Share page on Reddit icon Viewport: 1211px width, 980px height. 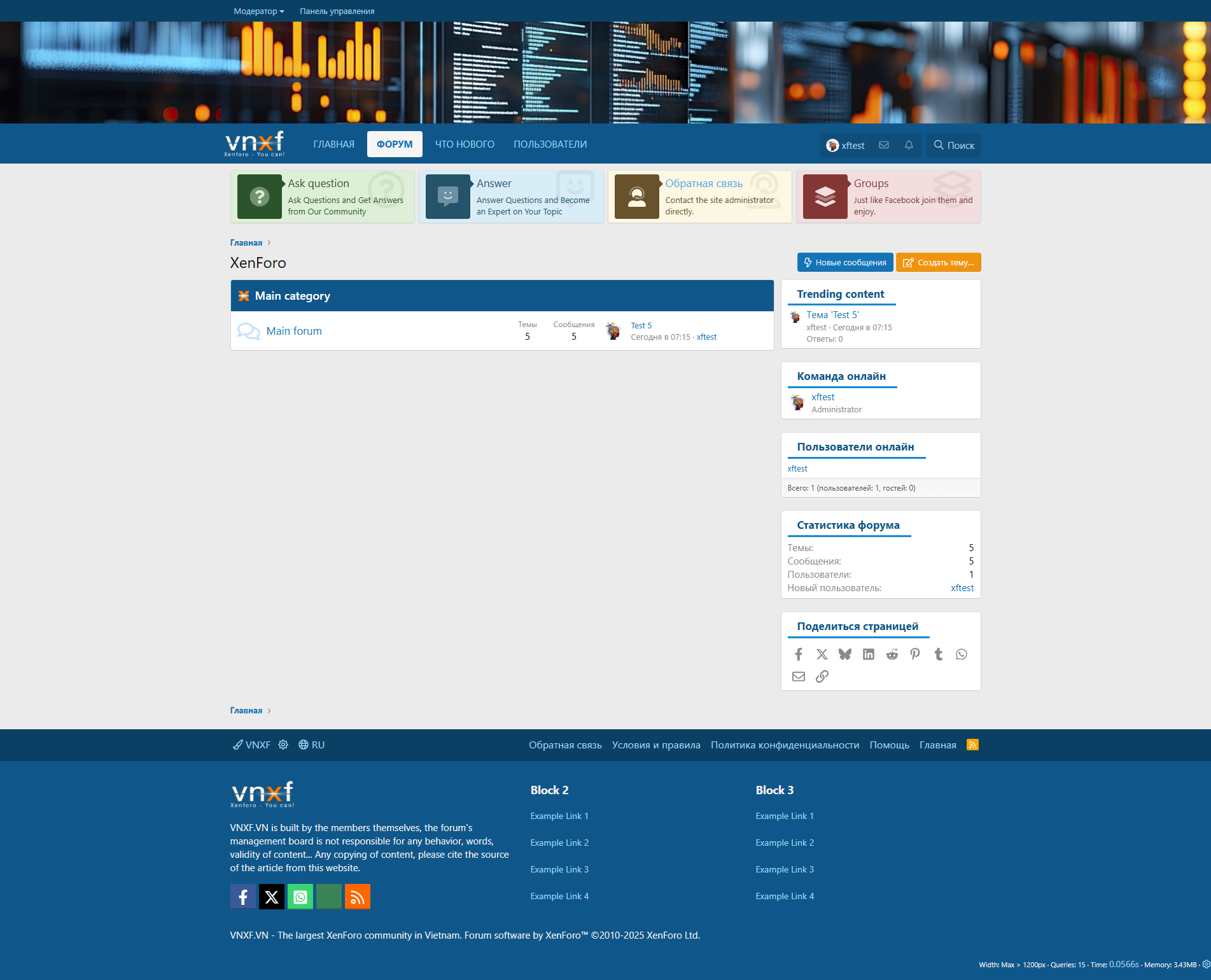[892, 654]
